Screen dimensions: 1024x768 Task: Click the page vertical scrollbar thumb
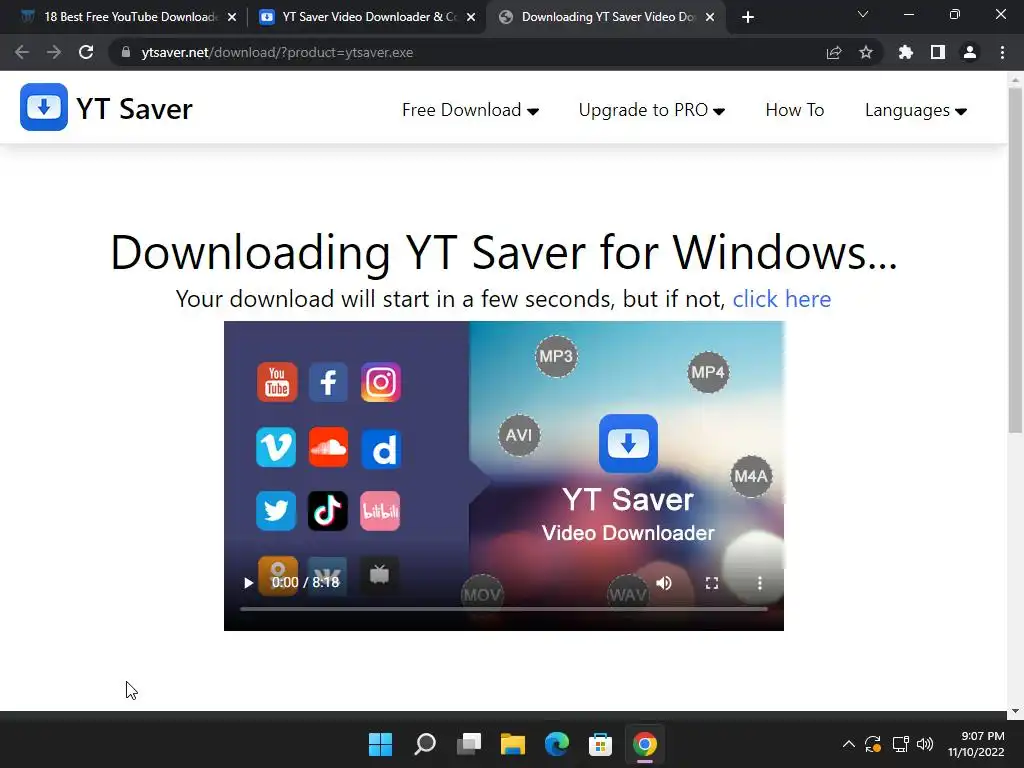(x=1015, y=260)
